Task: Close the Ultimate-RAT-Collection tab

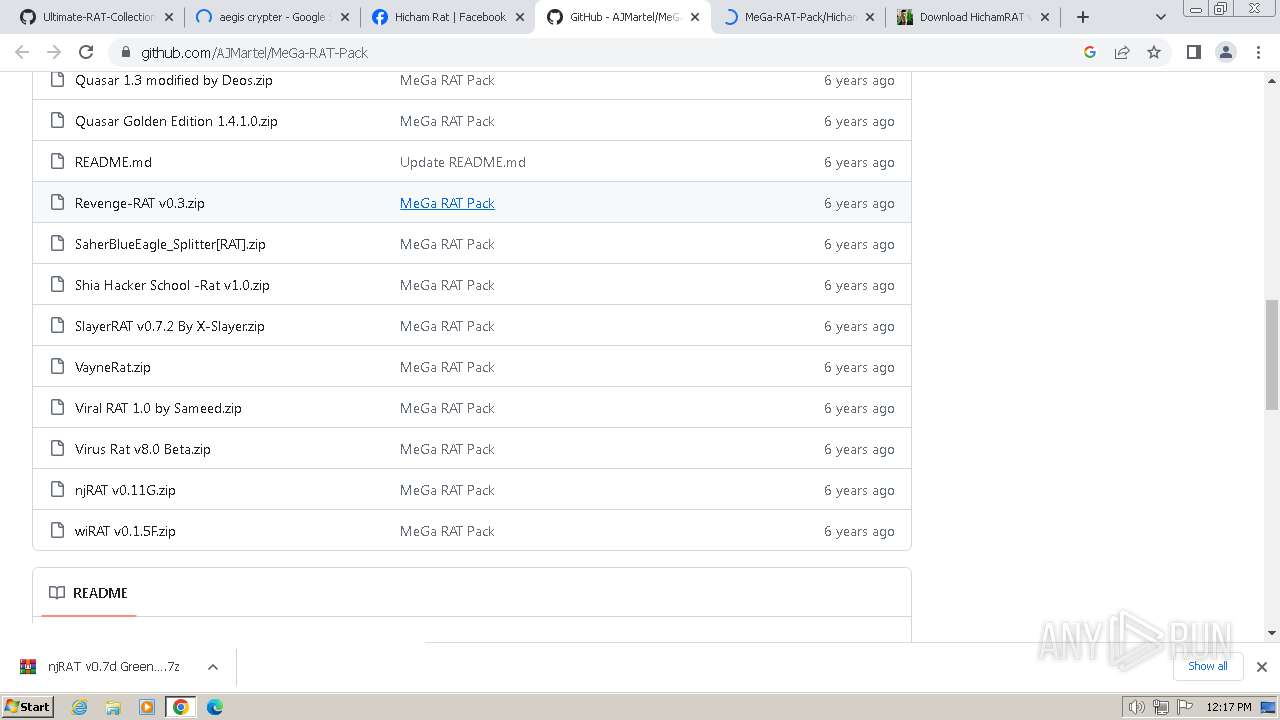Action: [168, 17]
